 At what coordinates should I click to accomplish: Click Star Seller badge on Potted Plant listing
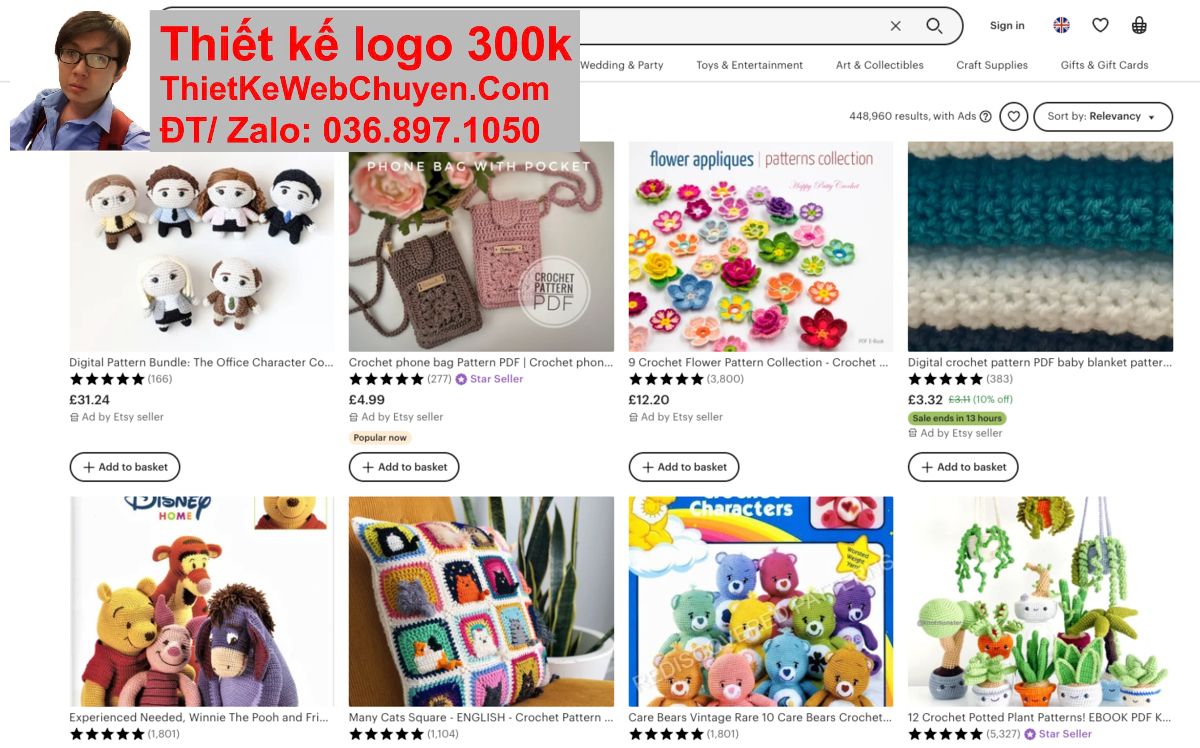(1058, 734)
